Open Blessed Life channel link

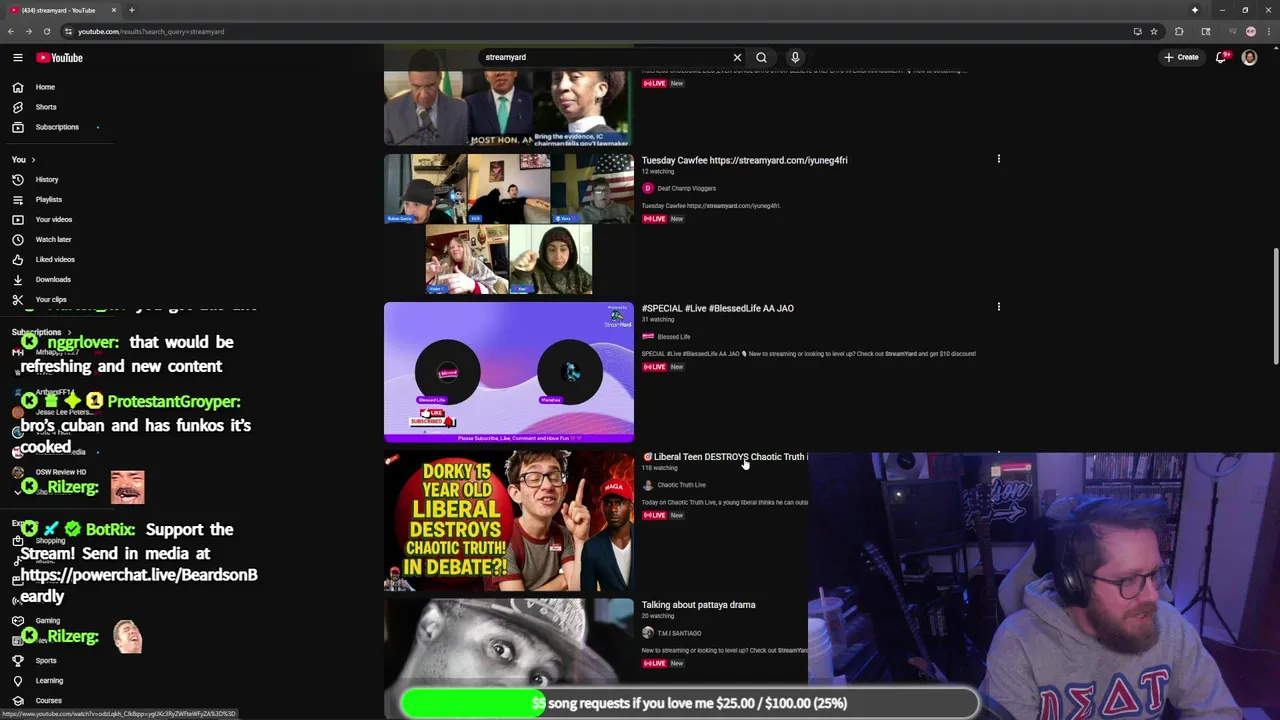673,336
